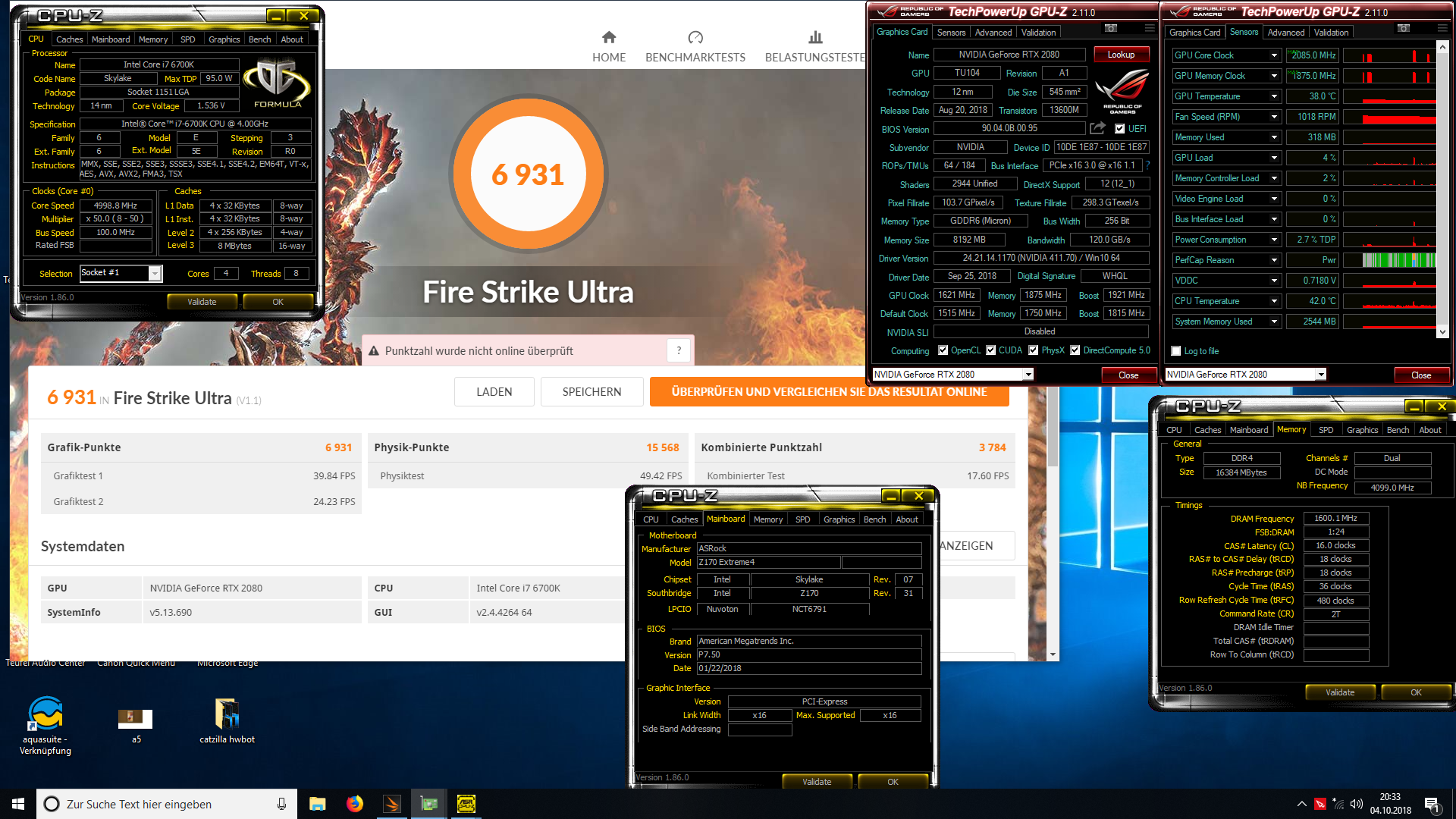This screenshot has width=1456, height=819.
Task: Click the question mark help button in 3DMark
Action: tap(679, 350)
